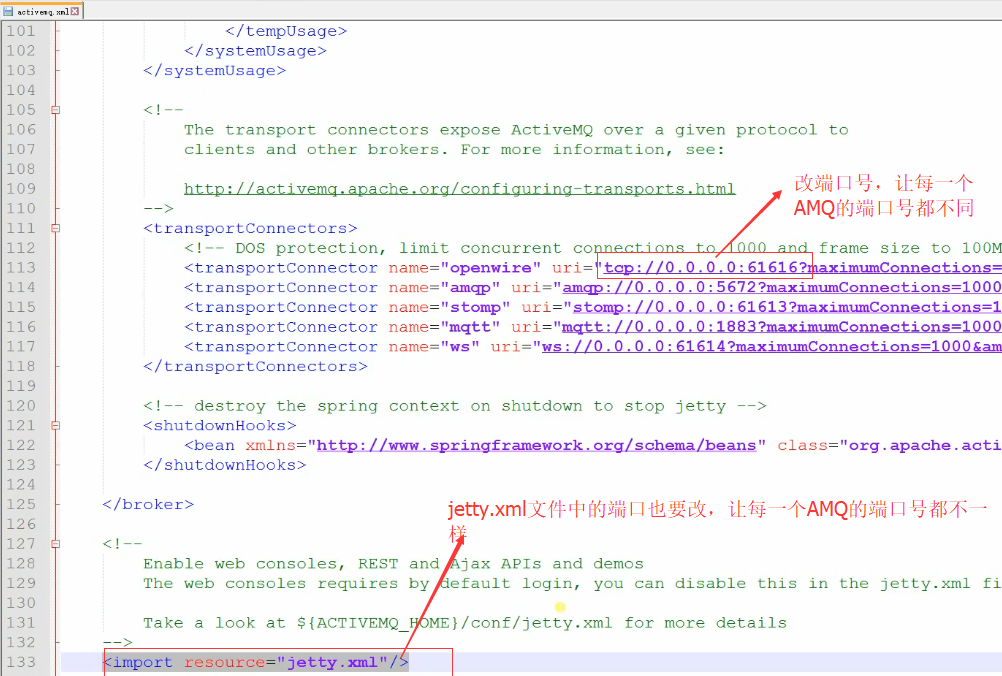Image resolution: width=1002 pixels, height=676 pixels.
Task: Click "clients and other brokers" comment line
Action: 454,150
